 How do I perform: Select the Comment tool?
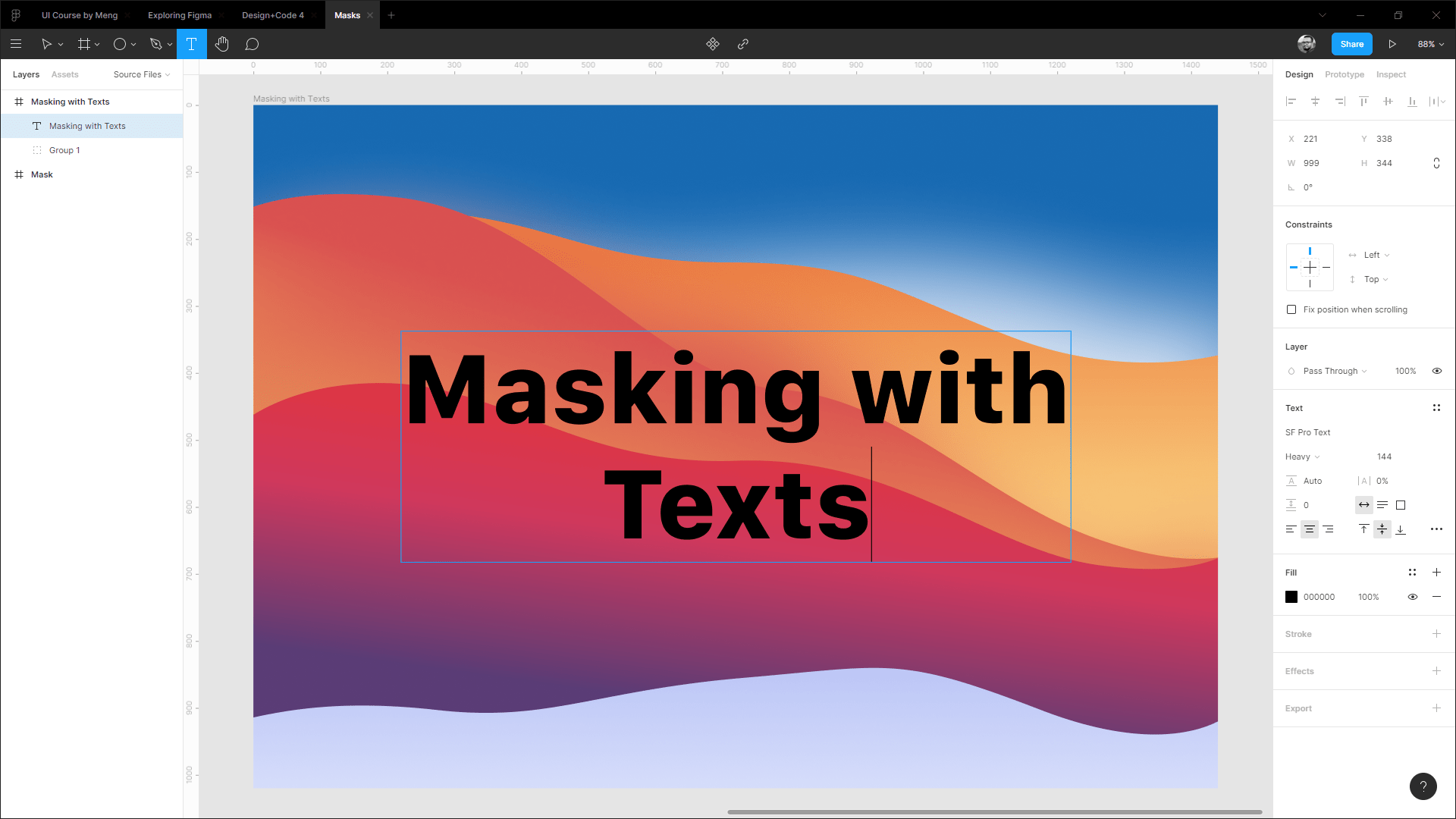(x=252, y=44)
